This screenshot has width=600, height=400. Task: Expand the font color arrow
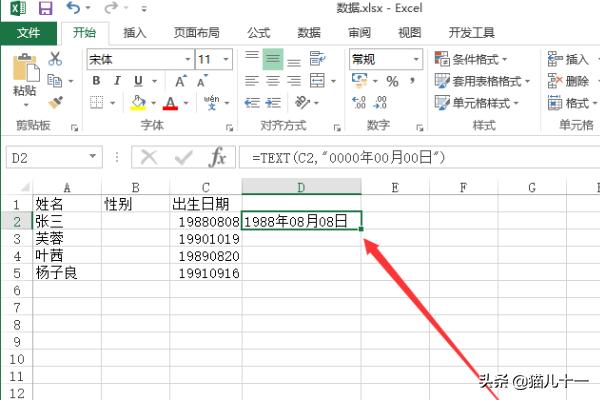click(186, 103)
